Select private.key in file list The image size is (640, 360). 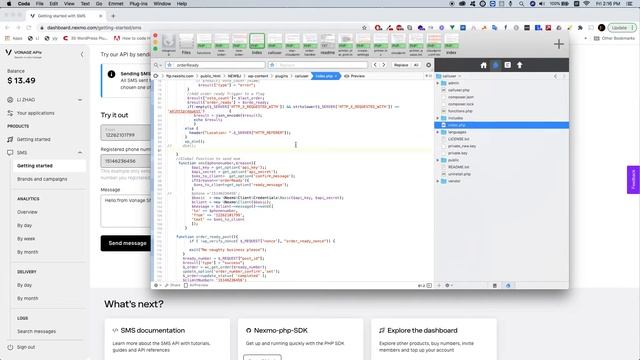tap(458, 153)
